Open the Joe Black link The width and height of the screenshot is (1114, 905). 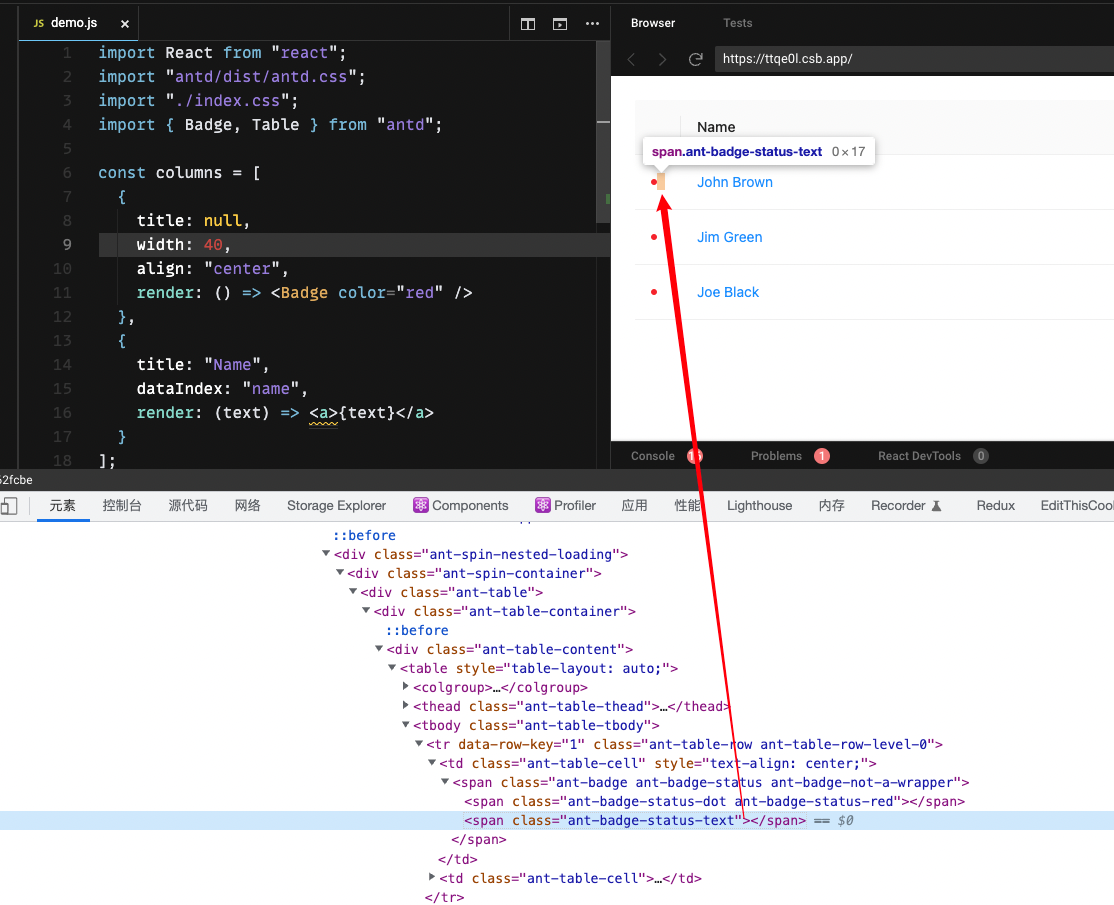(x=728, y=292)
